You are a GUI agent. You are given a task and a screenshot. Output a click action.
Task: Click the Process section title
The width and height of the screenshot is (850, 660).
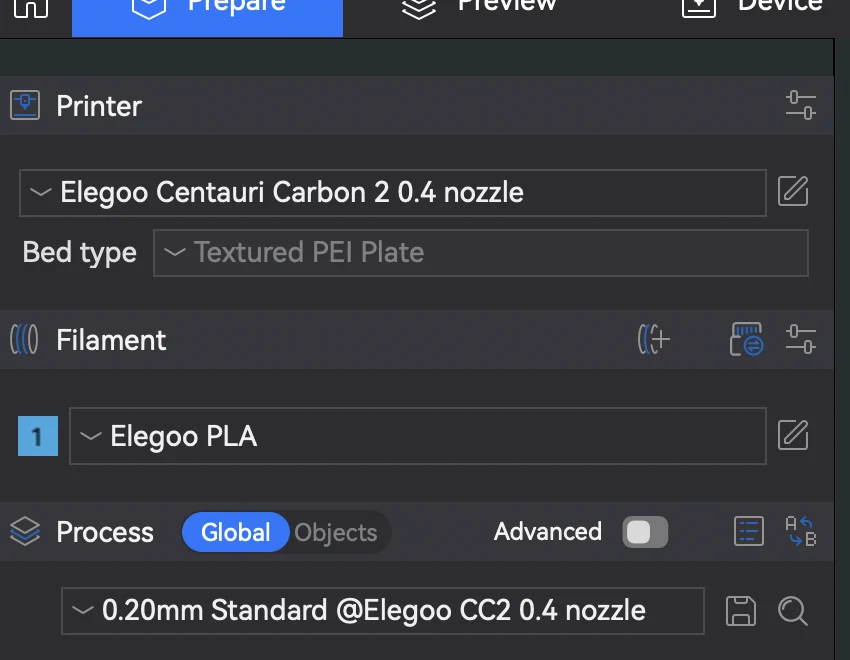(105, 532)
